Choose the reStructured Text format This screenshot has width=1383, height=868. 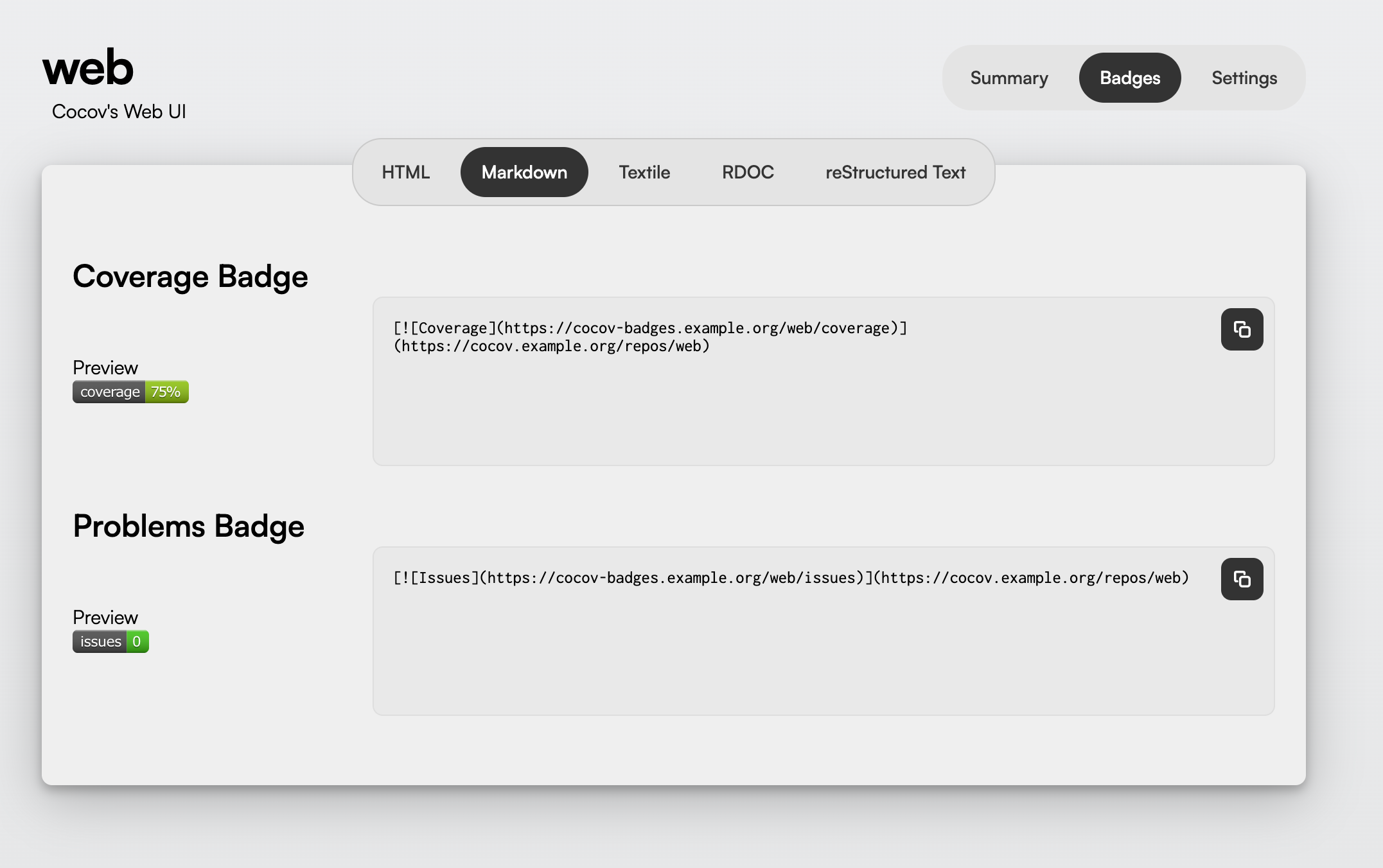pos(895,172)
